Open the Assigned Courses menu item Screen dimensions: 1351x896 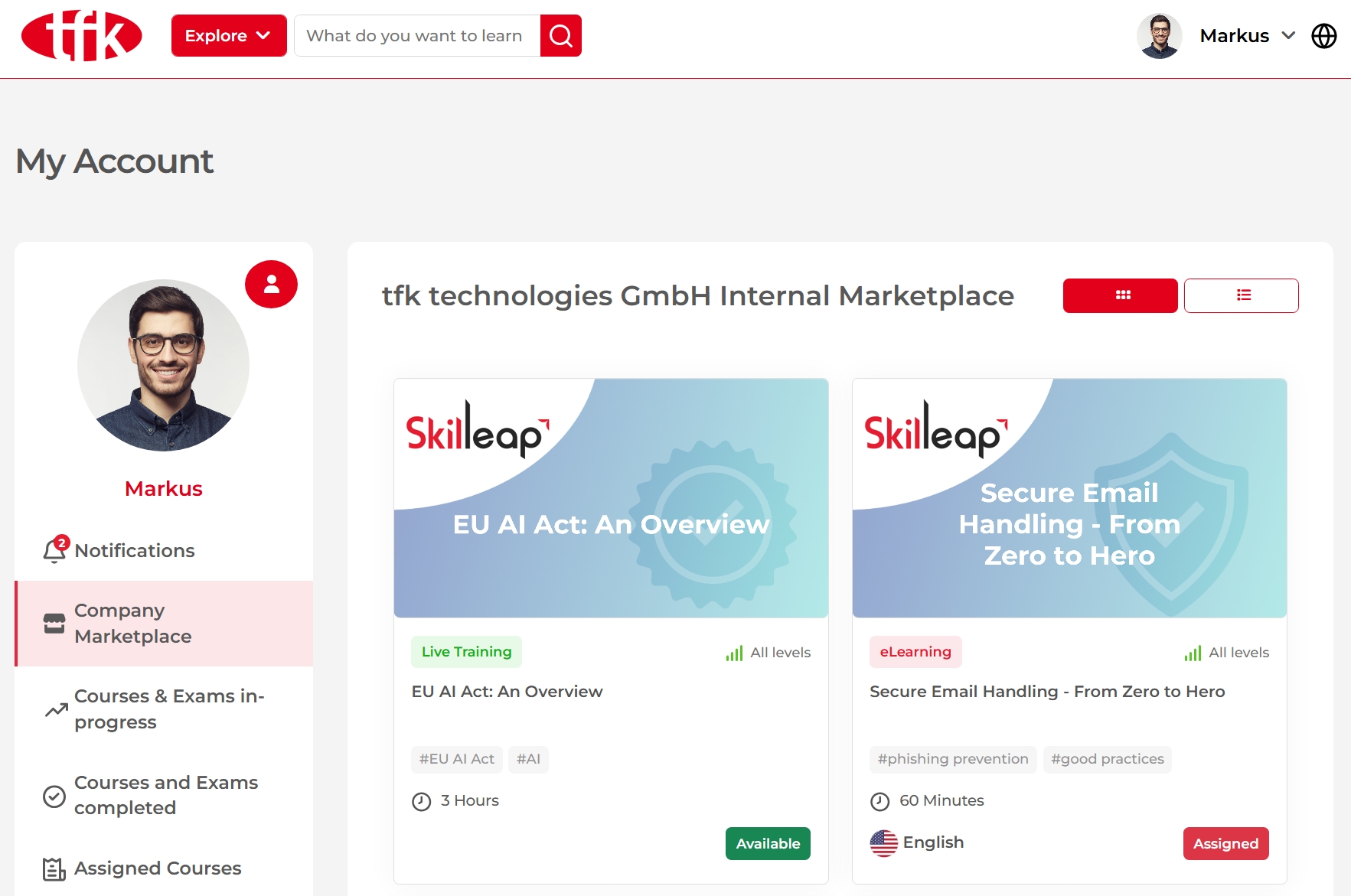(x=164, y=868)
